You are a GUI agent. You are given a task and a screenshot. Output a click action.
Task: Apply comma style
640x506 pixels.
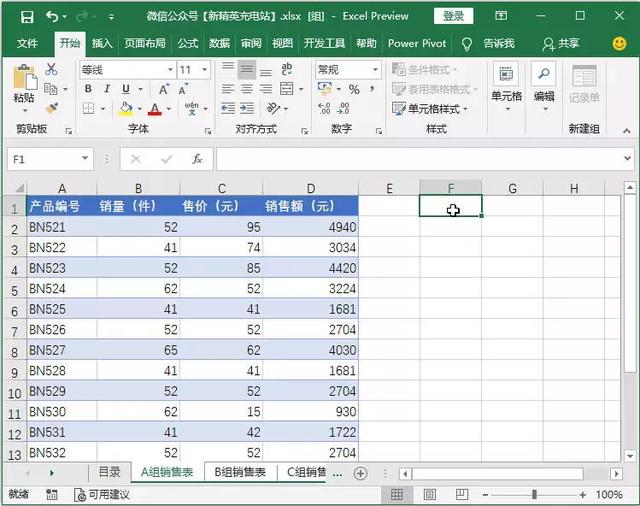372,89
